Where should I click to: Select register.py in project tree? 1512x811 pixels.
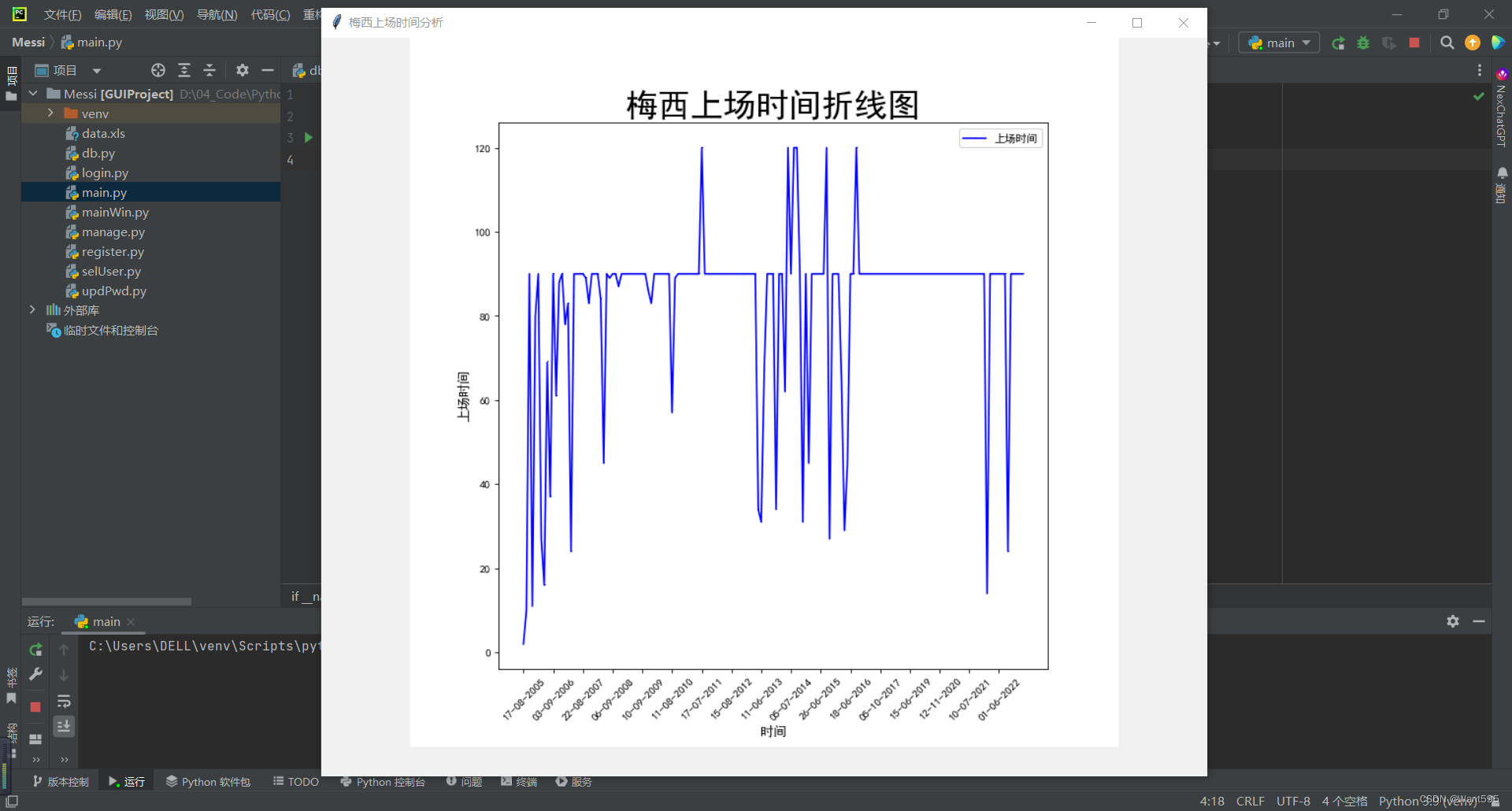click(113, 251)
